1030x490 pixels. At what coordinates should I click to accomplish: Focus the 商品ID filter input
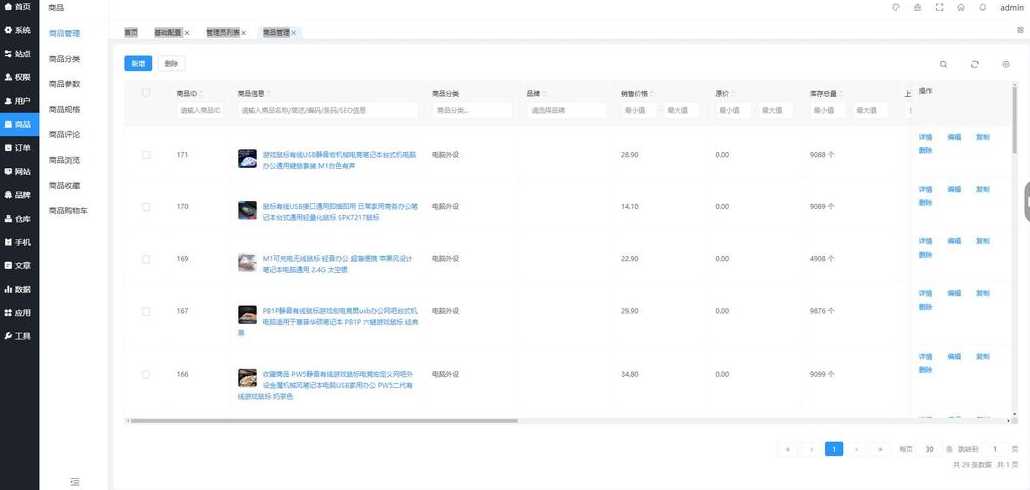(200, 110)
